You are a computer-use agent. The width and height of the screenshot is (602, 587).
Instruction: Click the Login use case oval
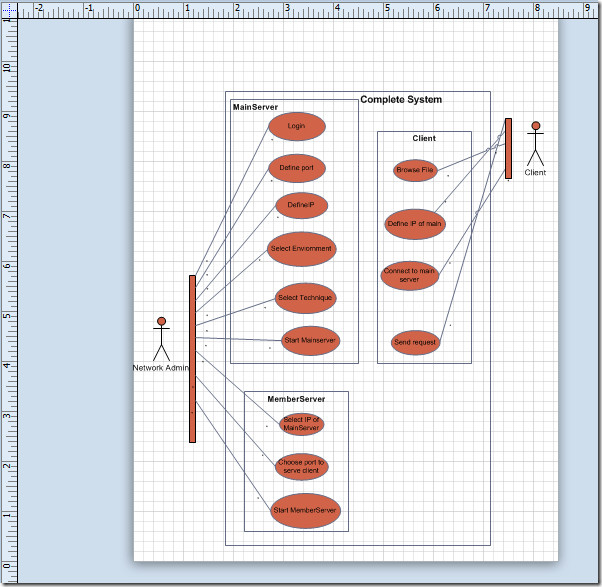(x=297, y=126)
